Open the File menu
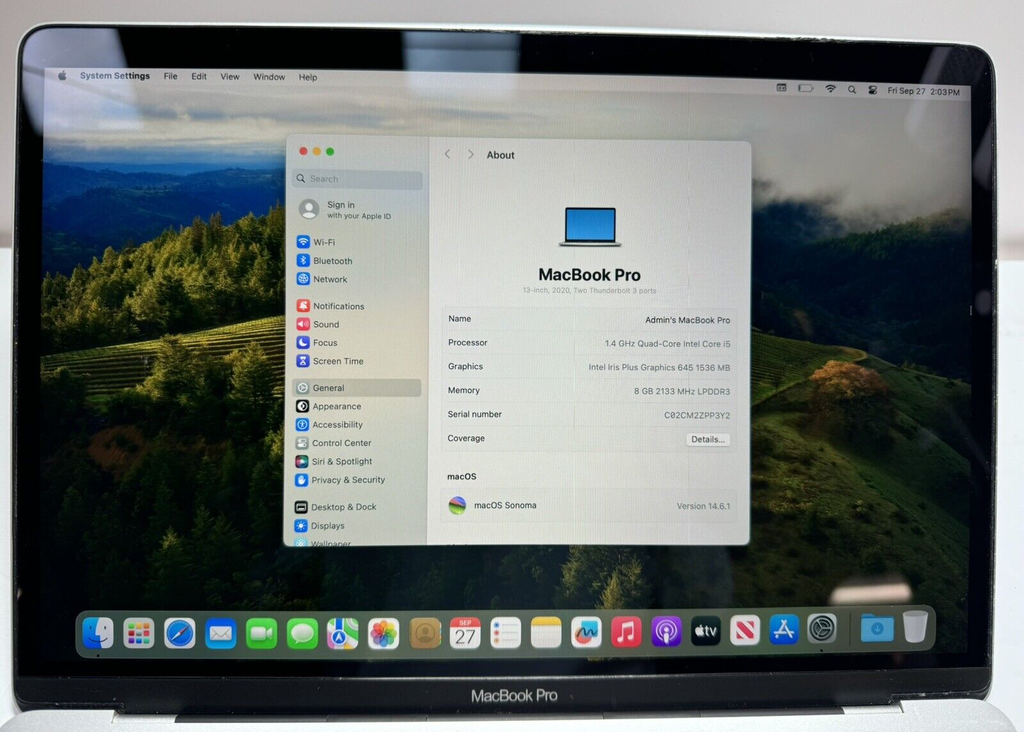Image resolution: width=1024 pixels, height=732 pixels. 170,76
